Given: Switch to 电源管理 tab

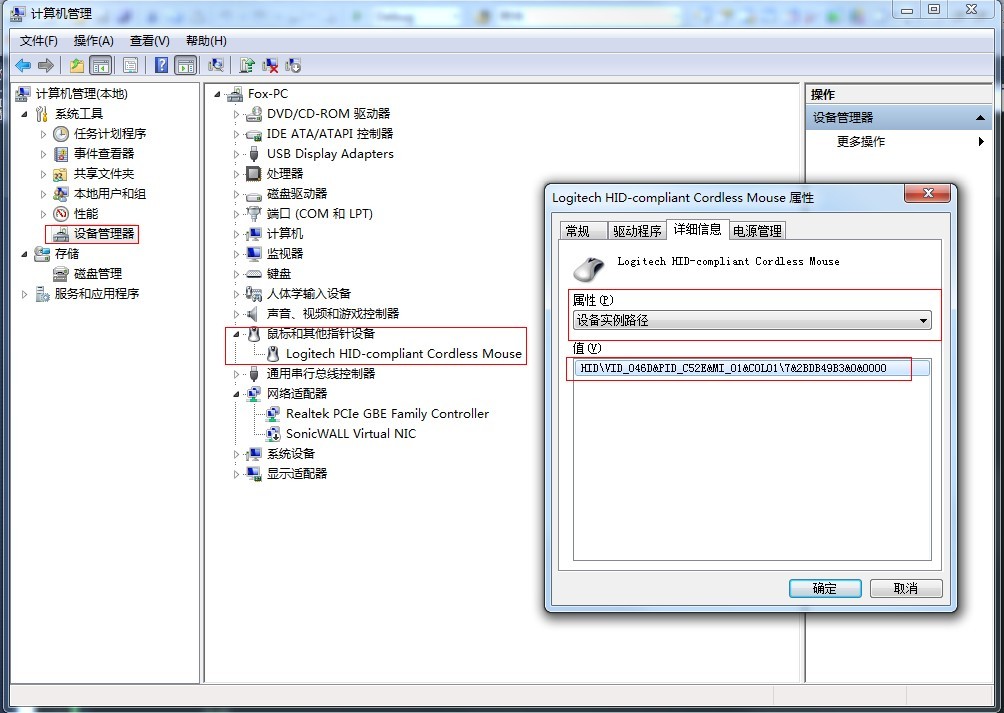Looking at the screenshot, I should [x=757, y=231].
